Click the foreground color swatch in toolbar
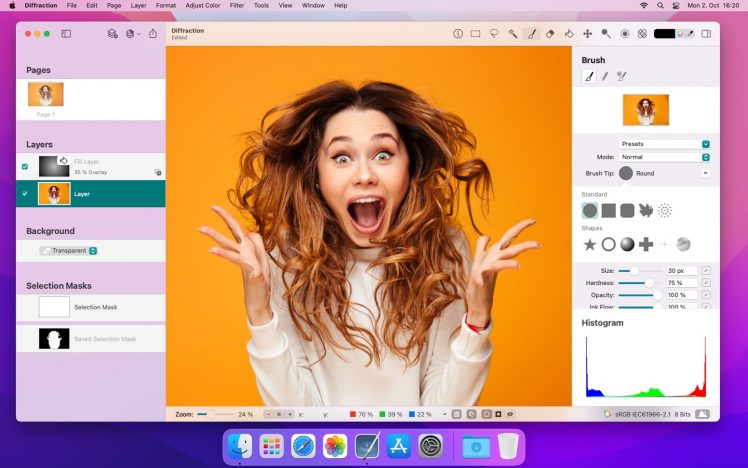The height and width of the screenshot is (468, 748). (664, 33)
